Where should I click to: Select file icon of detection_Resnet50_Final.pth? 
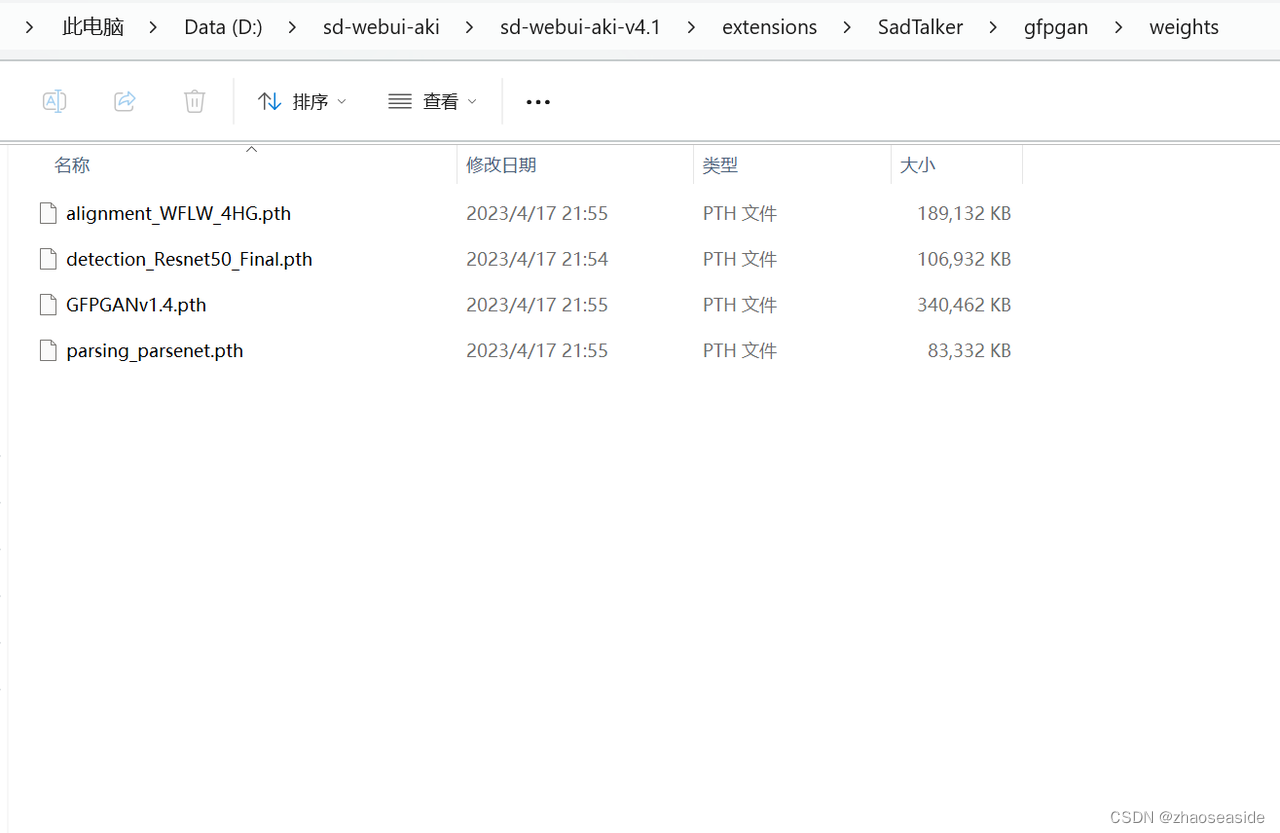click(48, 259)
